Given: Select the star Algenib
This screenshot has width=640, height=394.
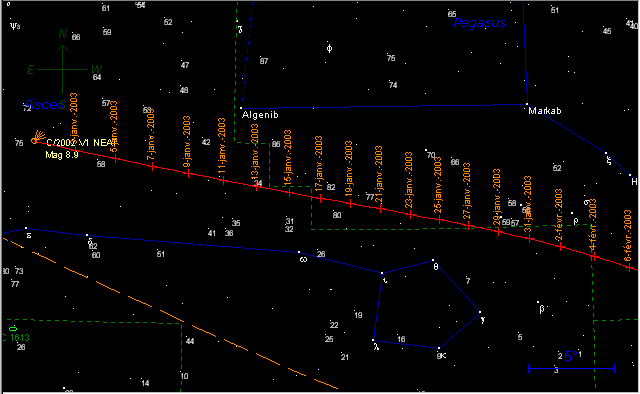Looking at the screenshot, I should point(241,108).
